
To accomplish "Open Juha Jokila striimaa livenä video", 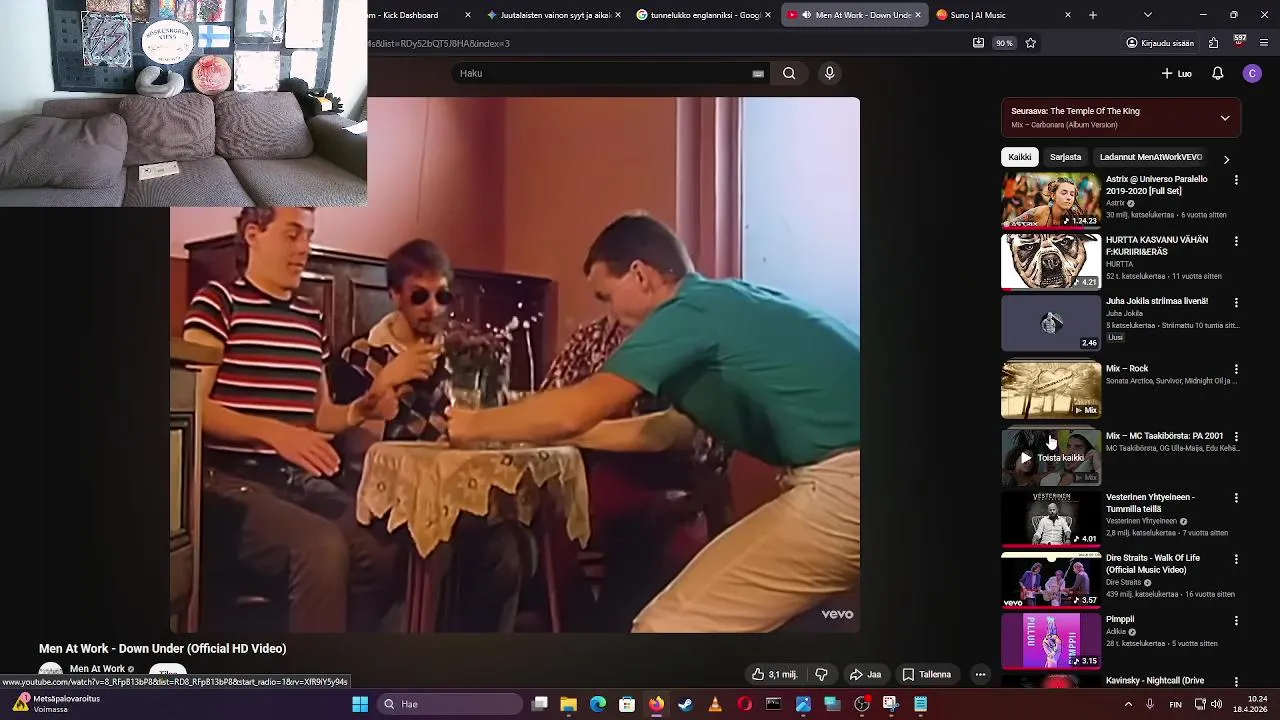I will (1157, 301).
